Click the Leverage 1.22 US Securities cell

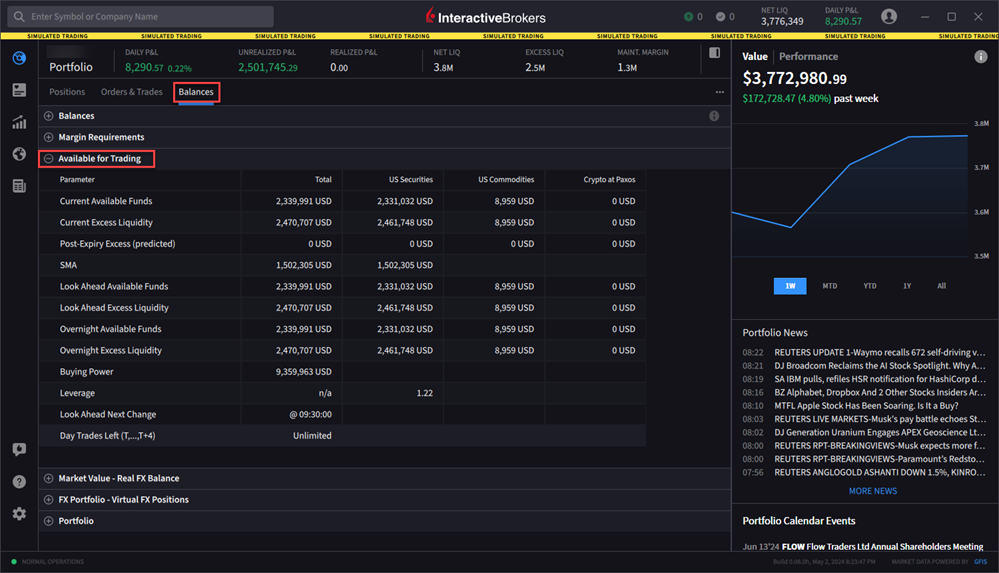tap(424, 393)
